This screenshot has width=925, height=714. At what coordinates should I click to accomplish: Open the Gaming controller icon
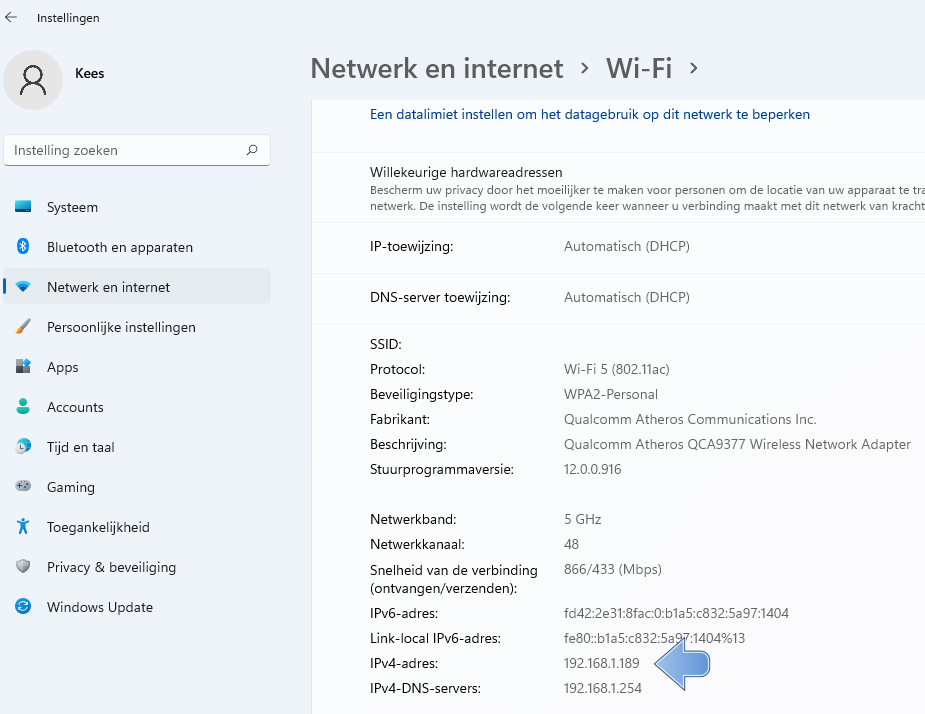(23, 486)
